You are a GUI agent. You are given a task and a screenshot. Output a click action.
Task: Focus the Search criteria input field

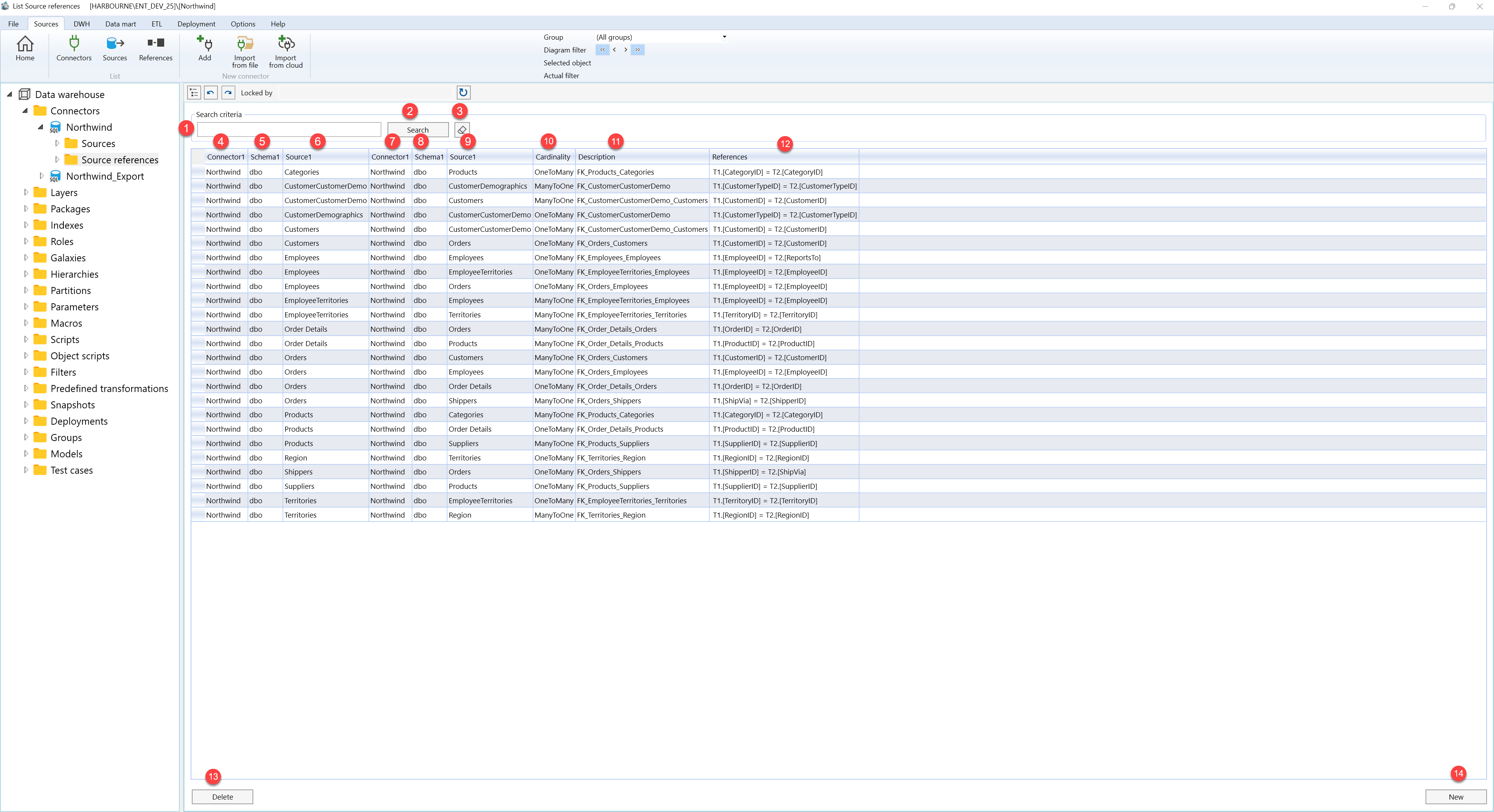click(289, 130)
